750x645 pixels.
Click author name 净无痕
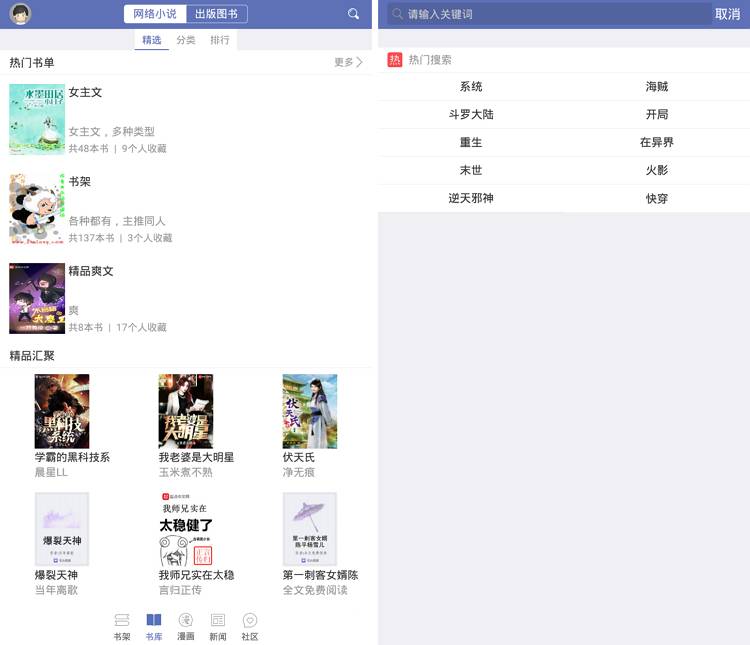coord(298,472)
